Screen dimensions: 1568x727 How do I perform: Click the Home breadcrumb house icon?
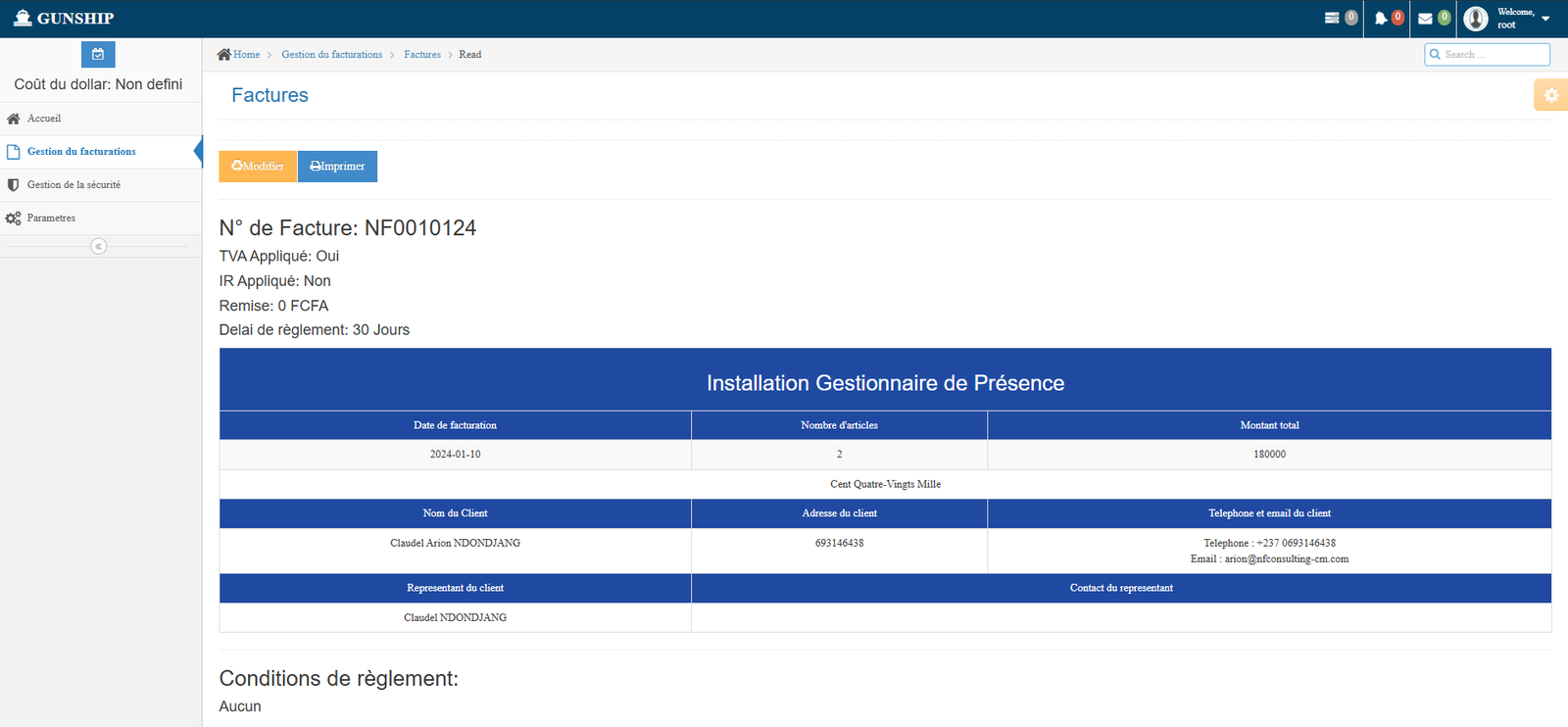pos(224,55)
